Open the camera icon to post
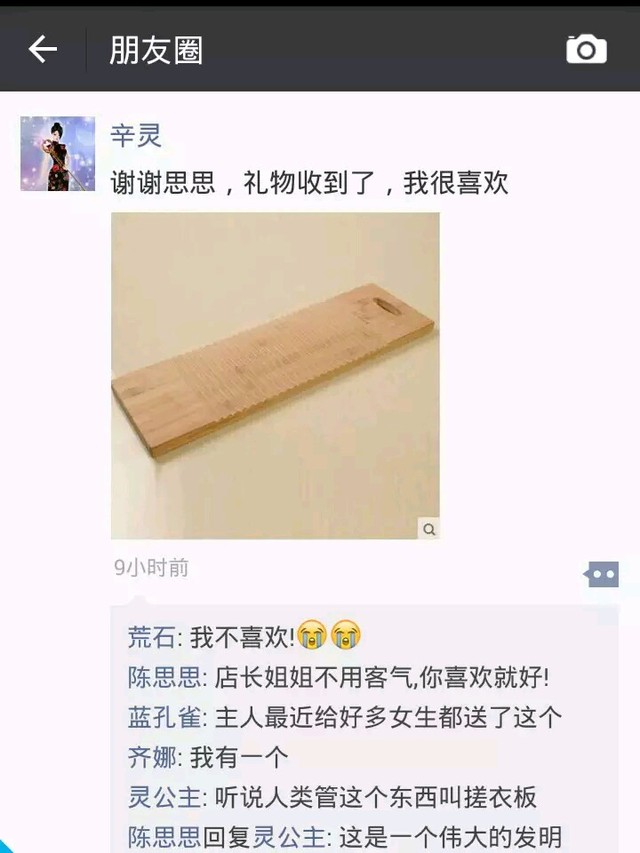The width and height of the screenshot is (640, 853). coord(586,50)
